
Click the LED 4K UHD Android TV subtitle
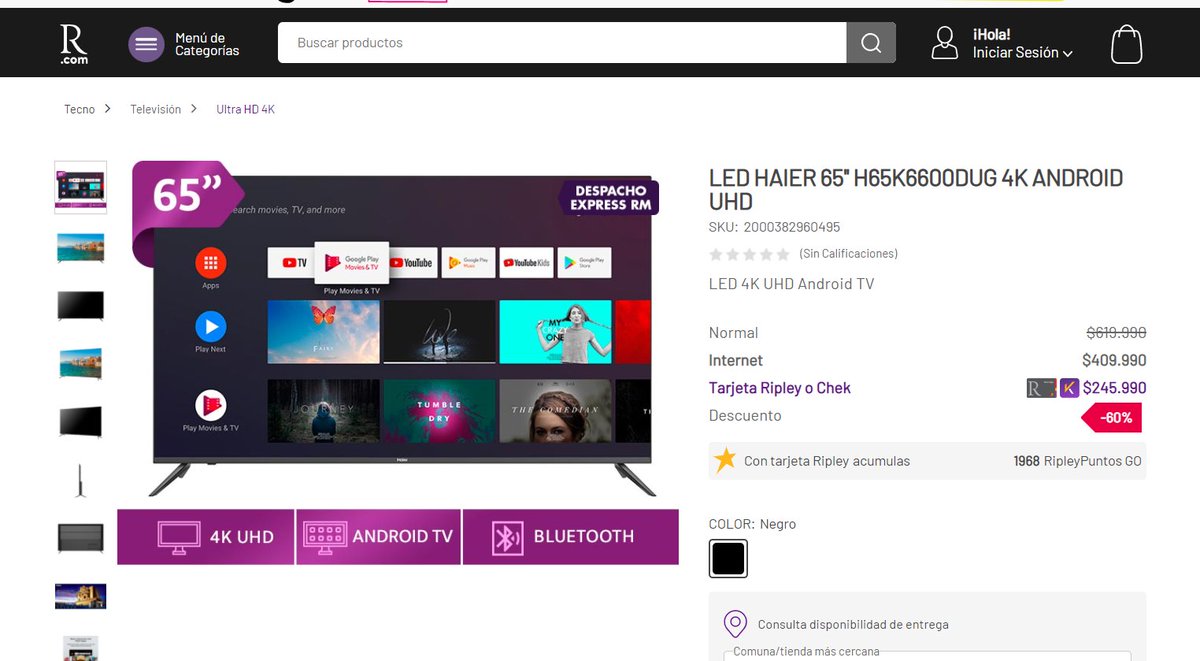tap(791, 284)
